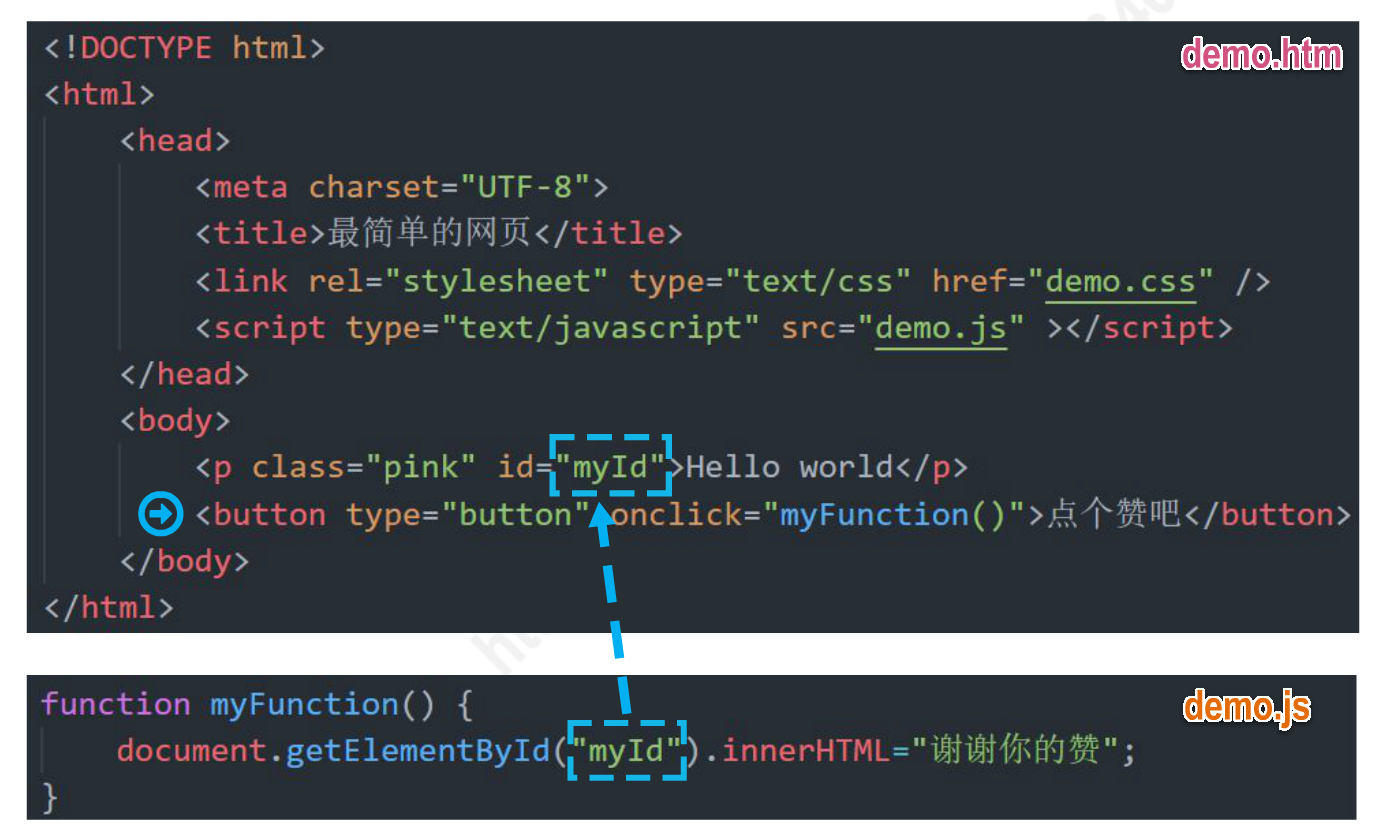
Task: Click the link tag name
Action: click(250, 281)
